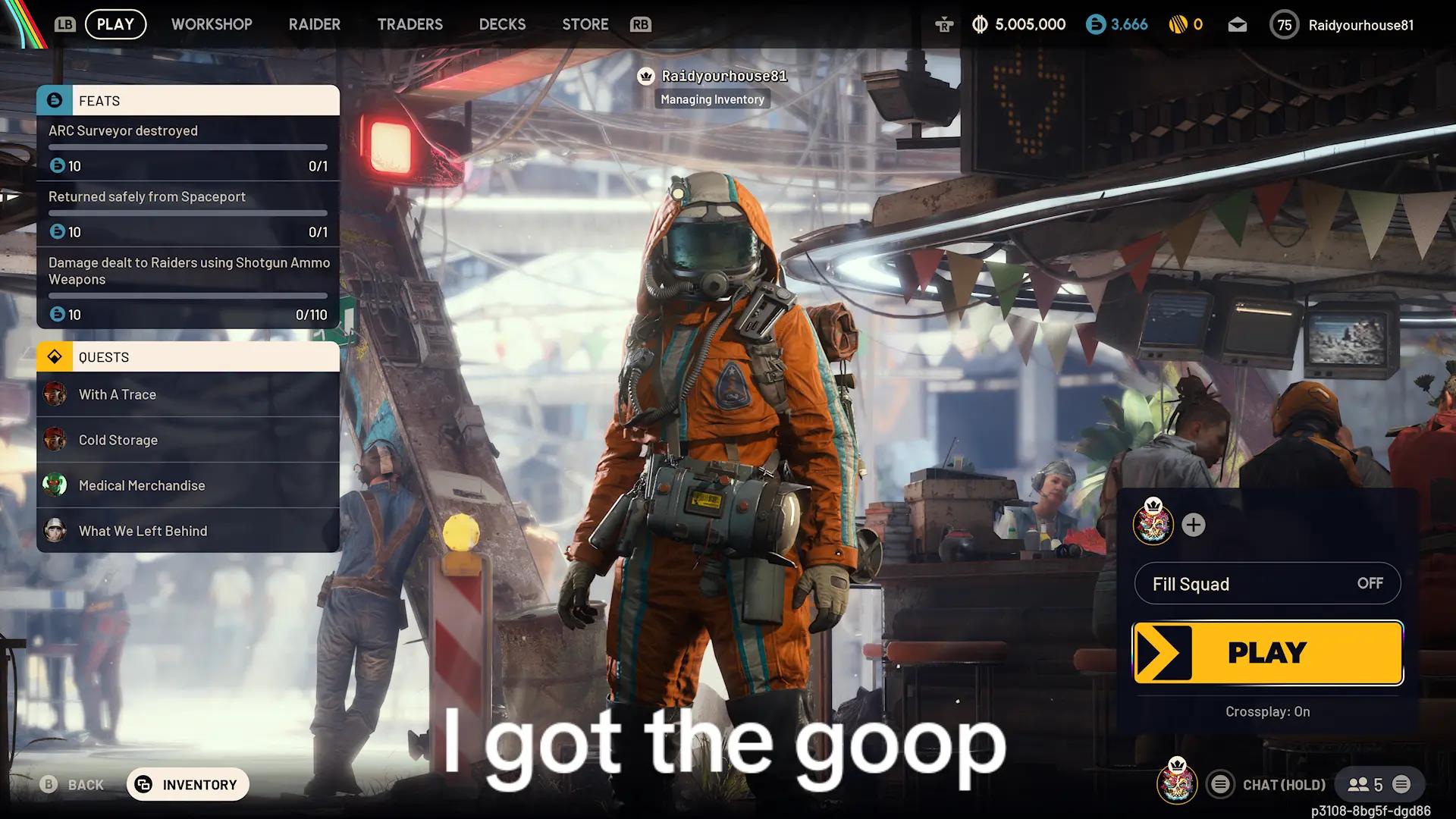Click the Quests header diamond icon
1456x819 pixels.
pos(55,356)
